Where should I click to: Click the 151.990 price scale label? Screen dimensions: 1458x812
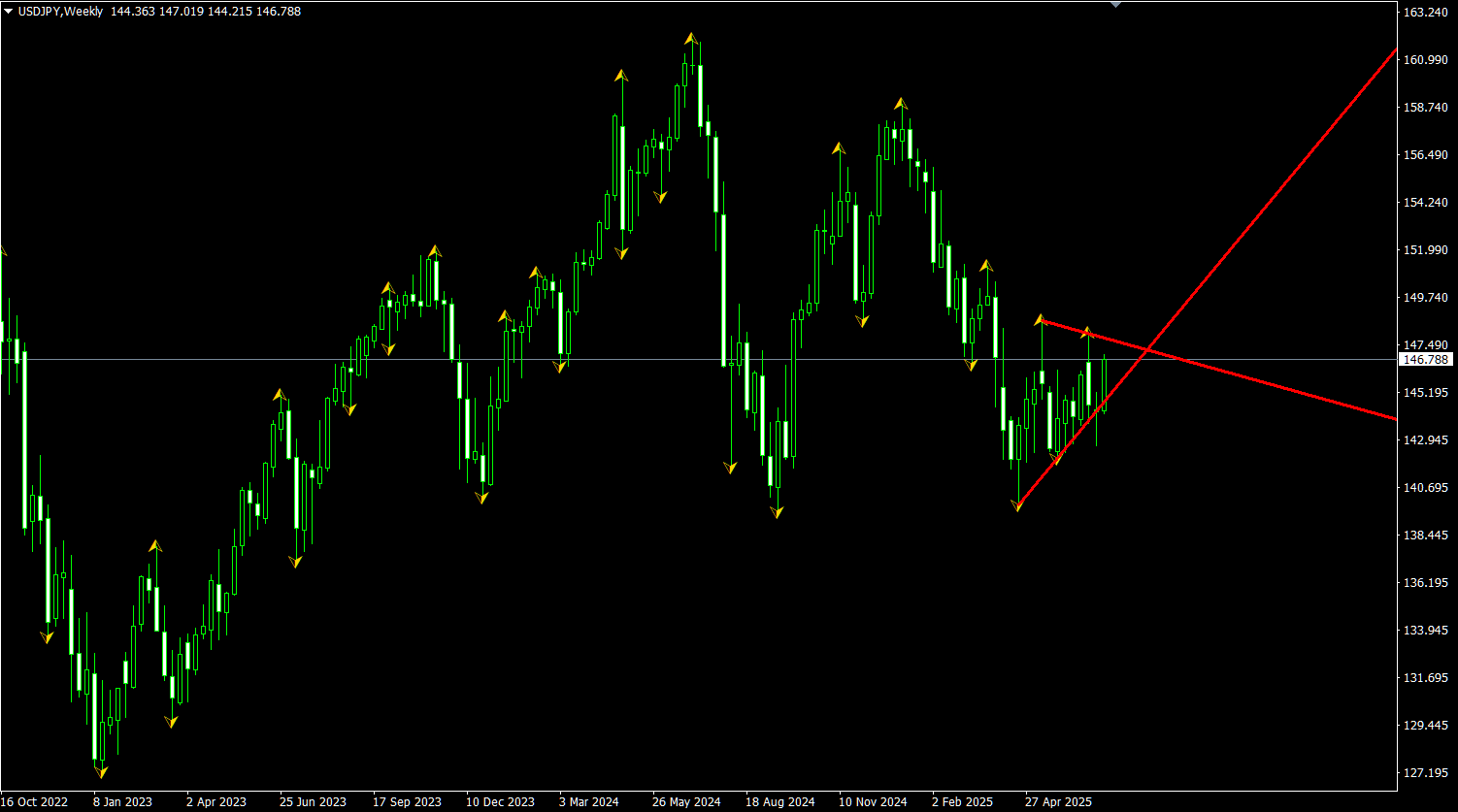tap(1425, 249)
